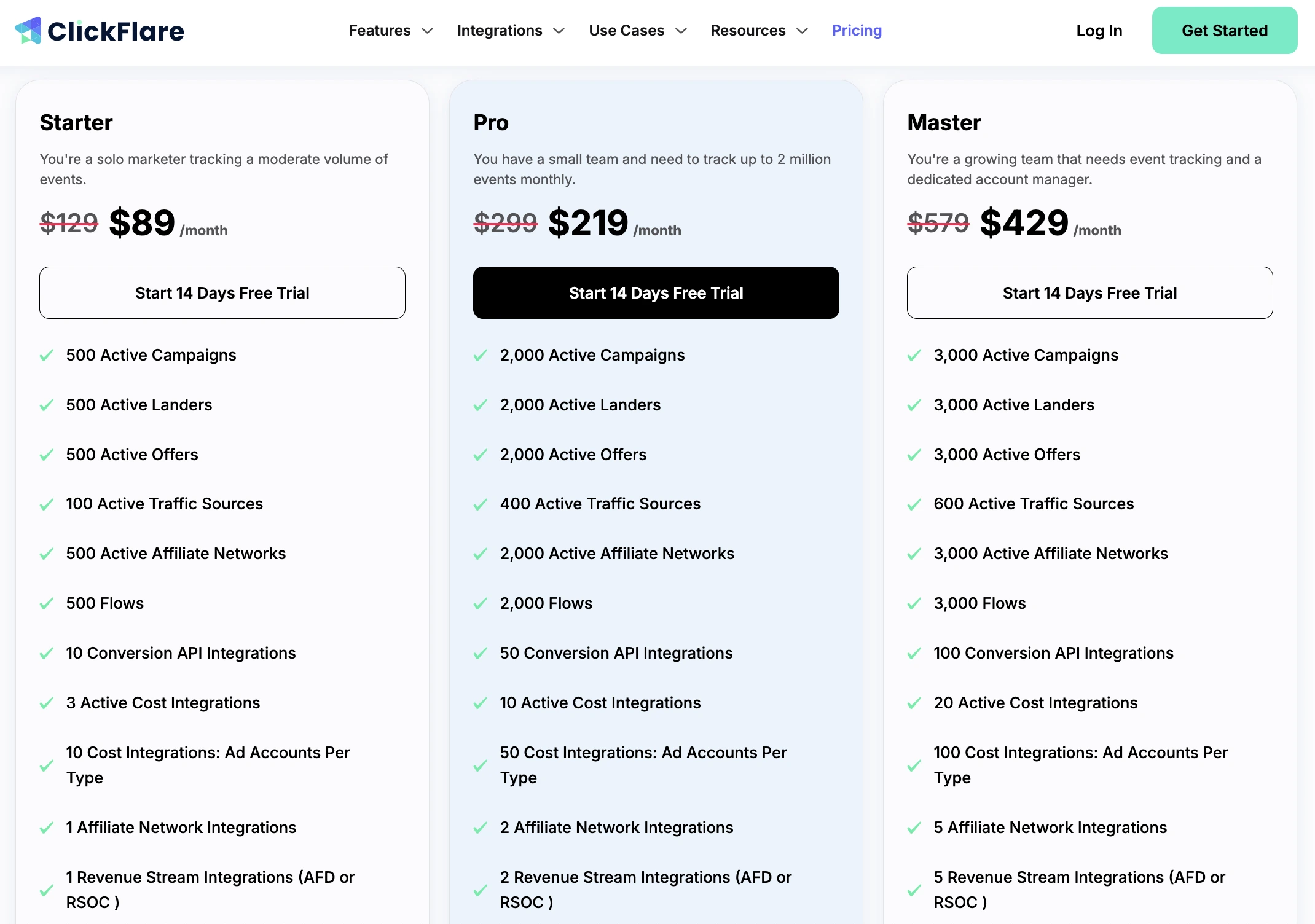Screen dimensions: 1315x924
Task: Click checkmark beside 2 Affiliate Network Integrations
Action: [481, 828]
